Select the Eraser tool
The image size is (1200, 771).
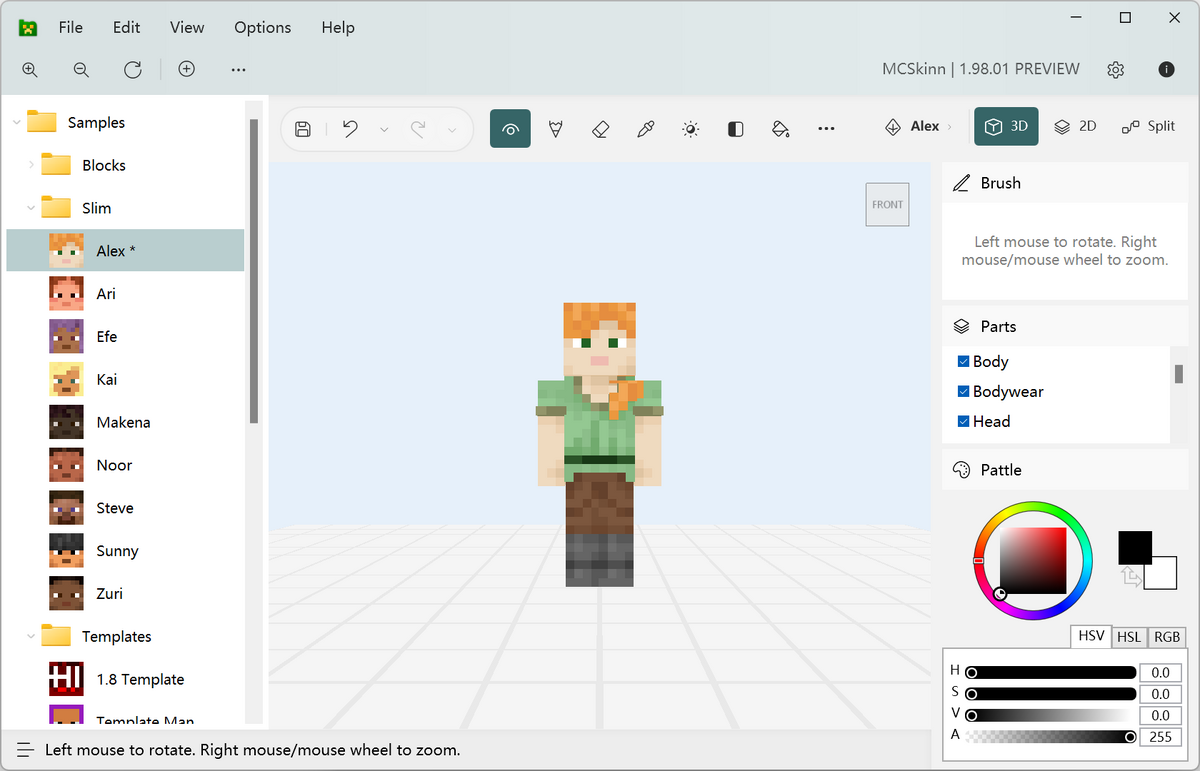[x=600, y=128]
